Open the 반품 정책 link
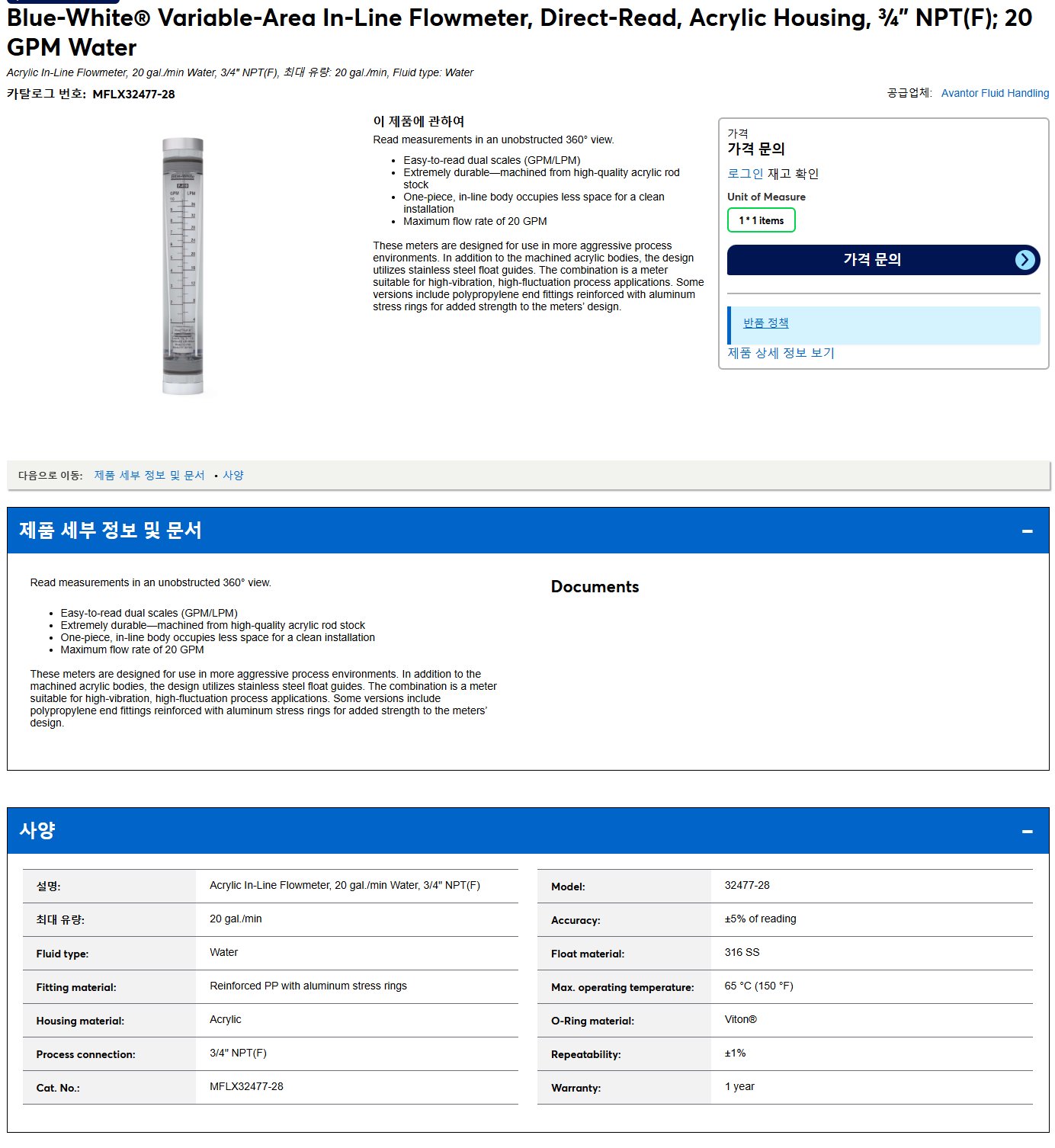 click(x=765, y=323)
